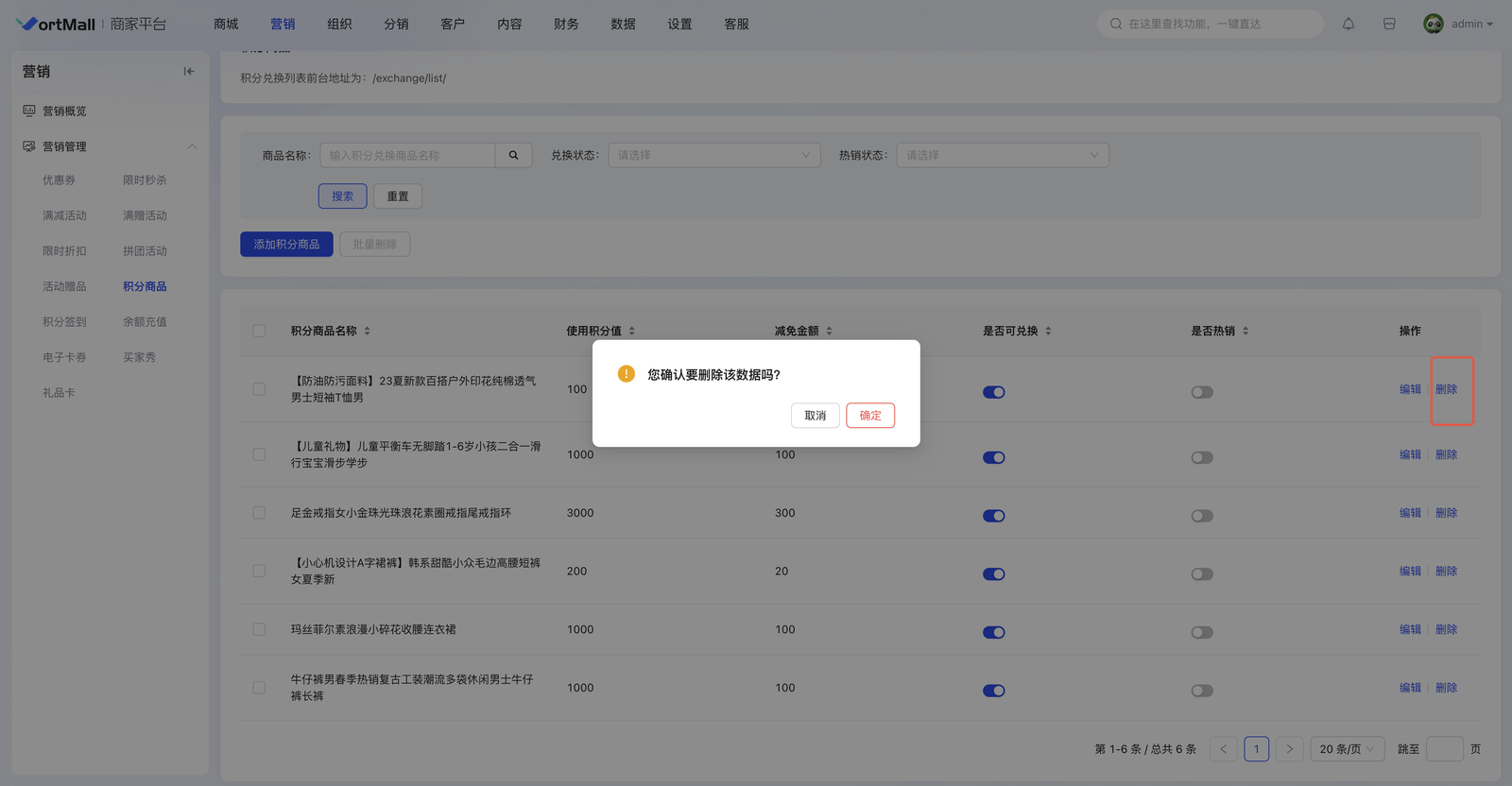Click the 跳至 page number input

(x=1443, y=749)
